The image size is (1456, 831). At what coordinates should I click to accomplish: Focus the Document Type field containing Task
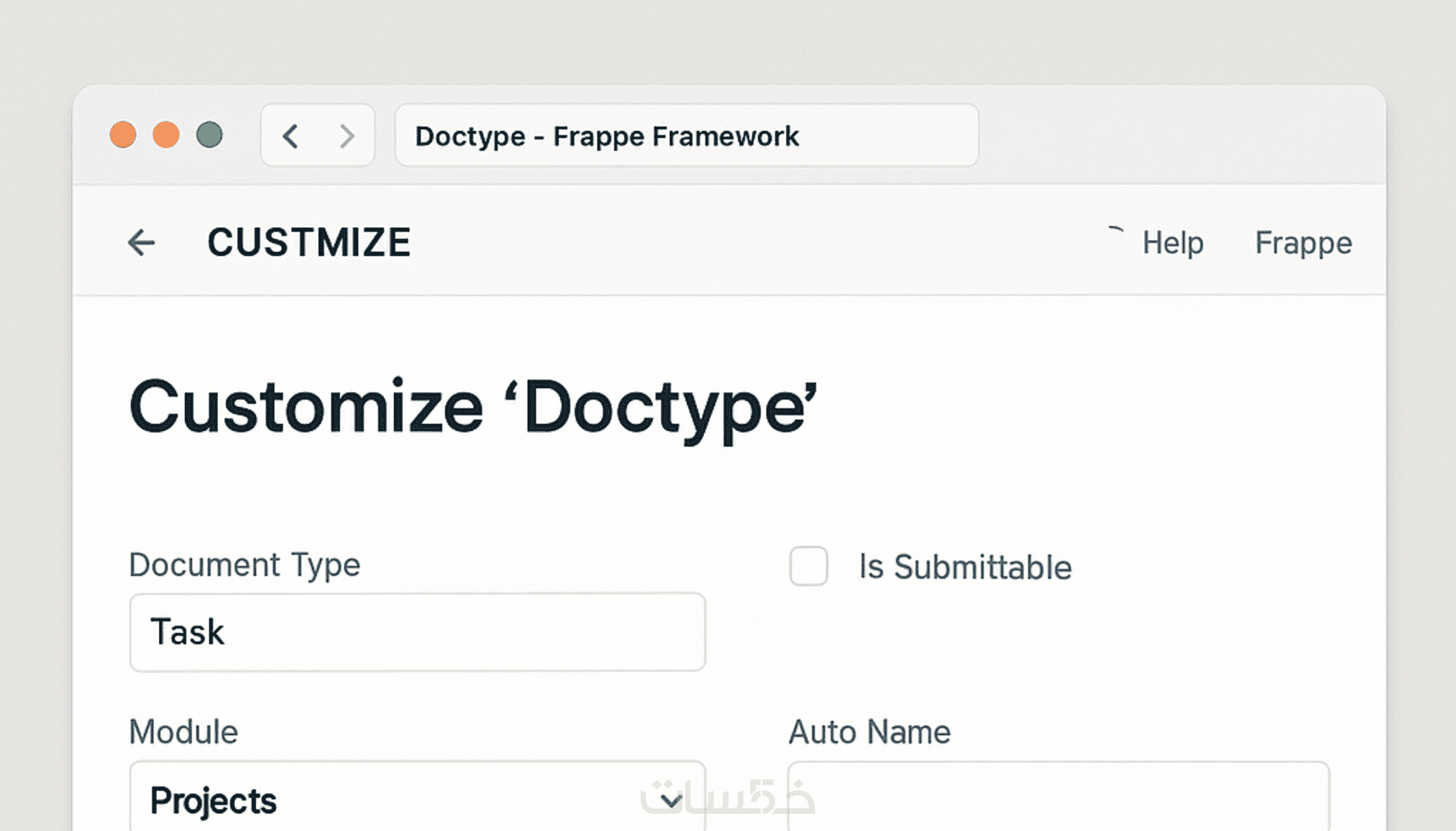click(x=417, y=632)
